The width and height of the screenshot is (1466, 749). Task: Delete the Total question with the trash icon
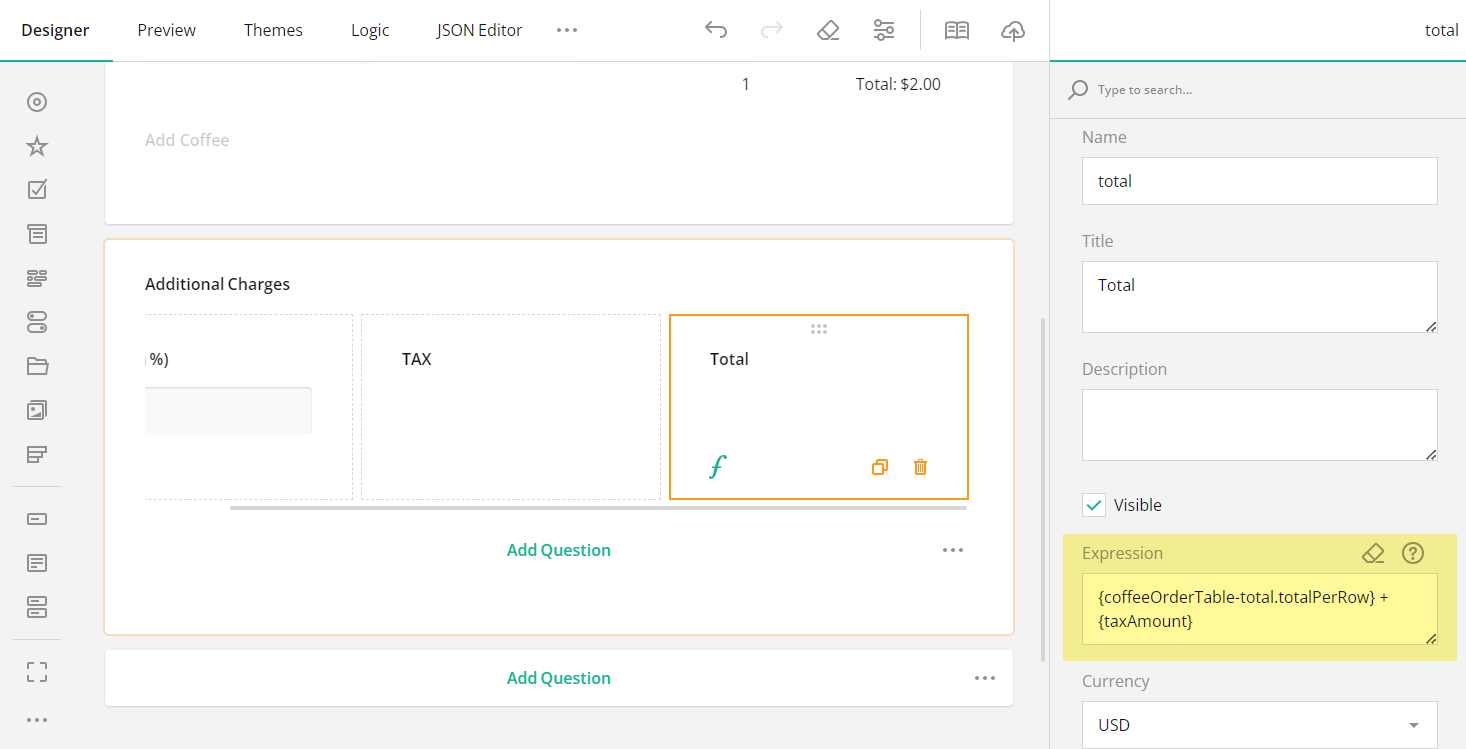click(919, 467)
